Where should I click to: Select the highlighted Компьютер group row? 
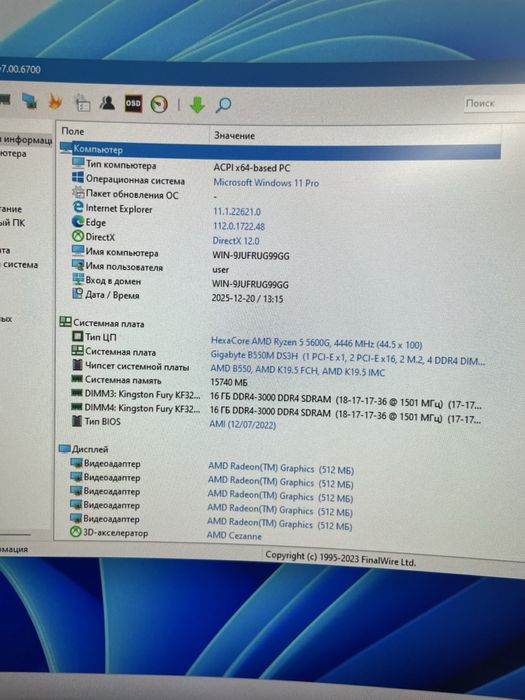tap(280, 150)
